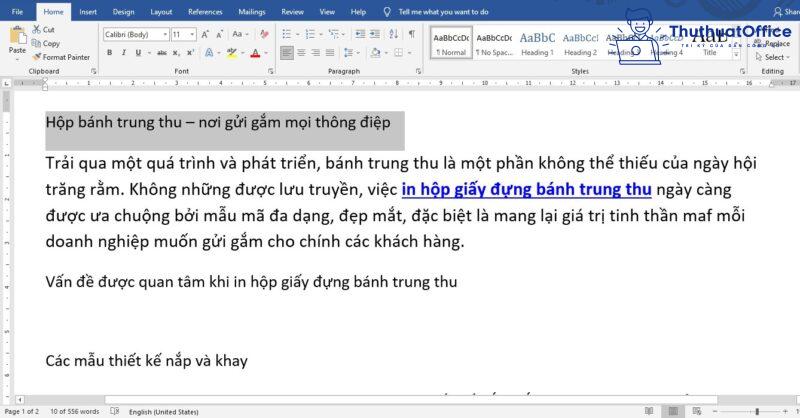Viewport: 800px width, 418px height.
Task: Open the Font dialog launcher
Action: [x=270, y=71]
